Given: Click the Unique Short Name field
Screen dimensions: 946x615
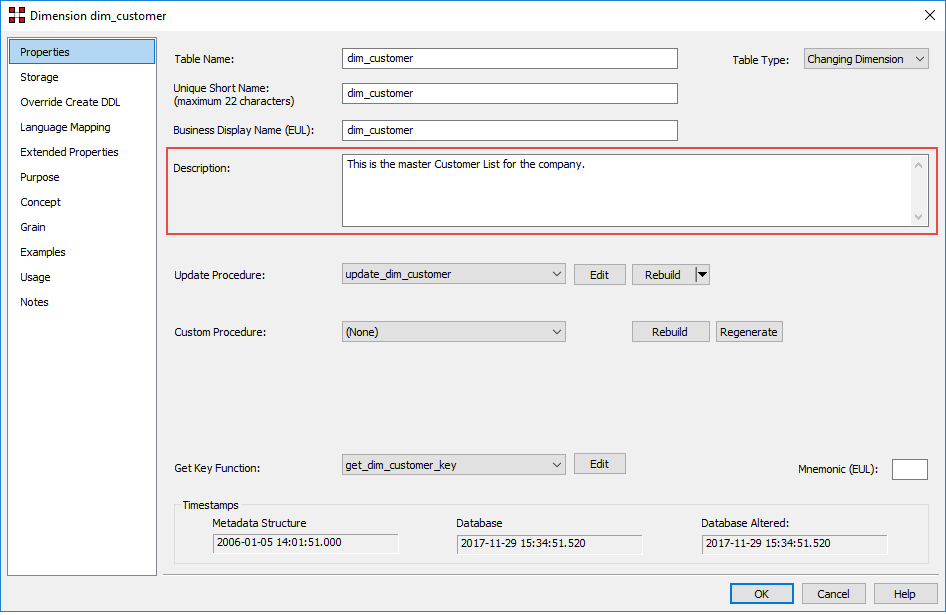Looking at the screenshot, I should 510,94.
